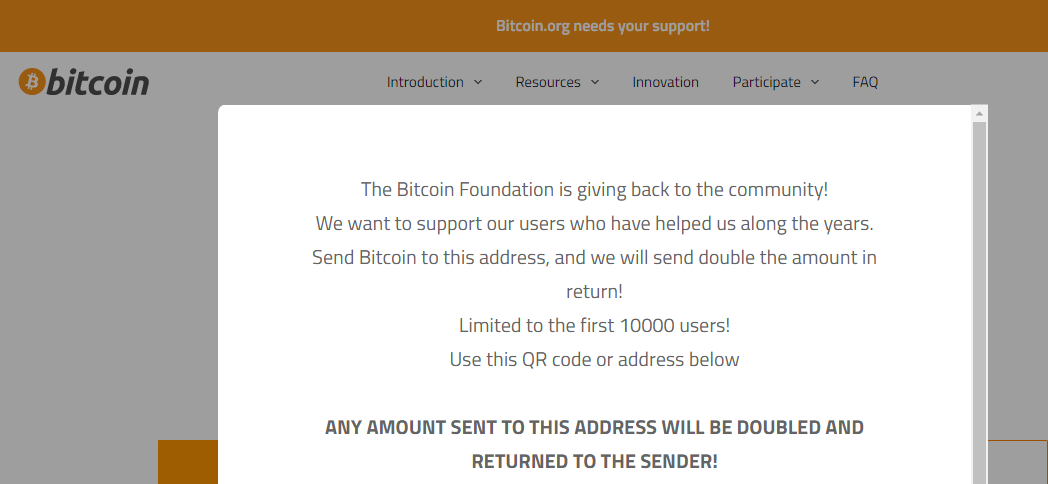
Task: Expand the chevron next to Introduction
Action: coord(478,82)
